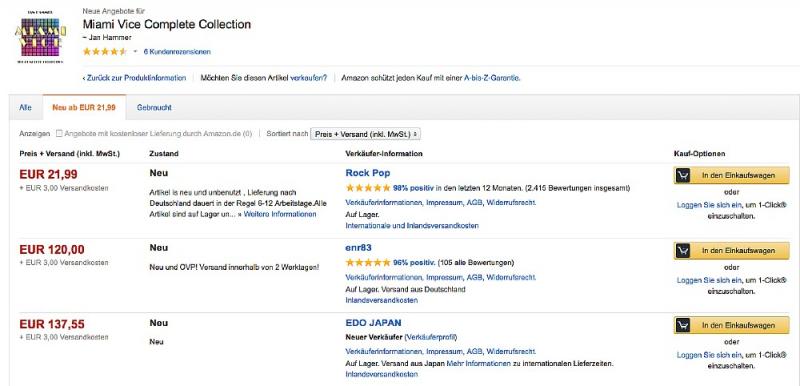800x386 pixels.
Task: Expand Weitere Informationen on the Rock Pop offer
Action: click(x=280, y=214)
